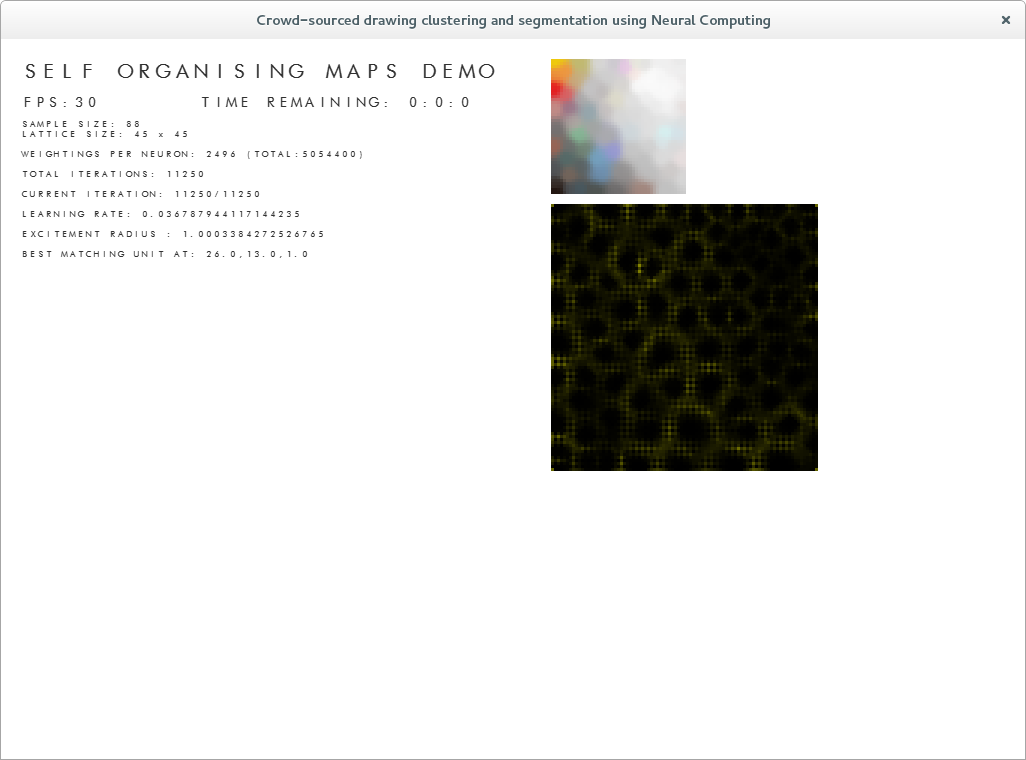Screen dimensions: 1026x760
Task: Click the window title 'Crowd-sourced drawing clustering'
Action: pos(513,20)
